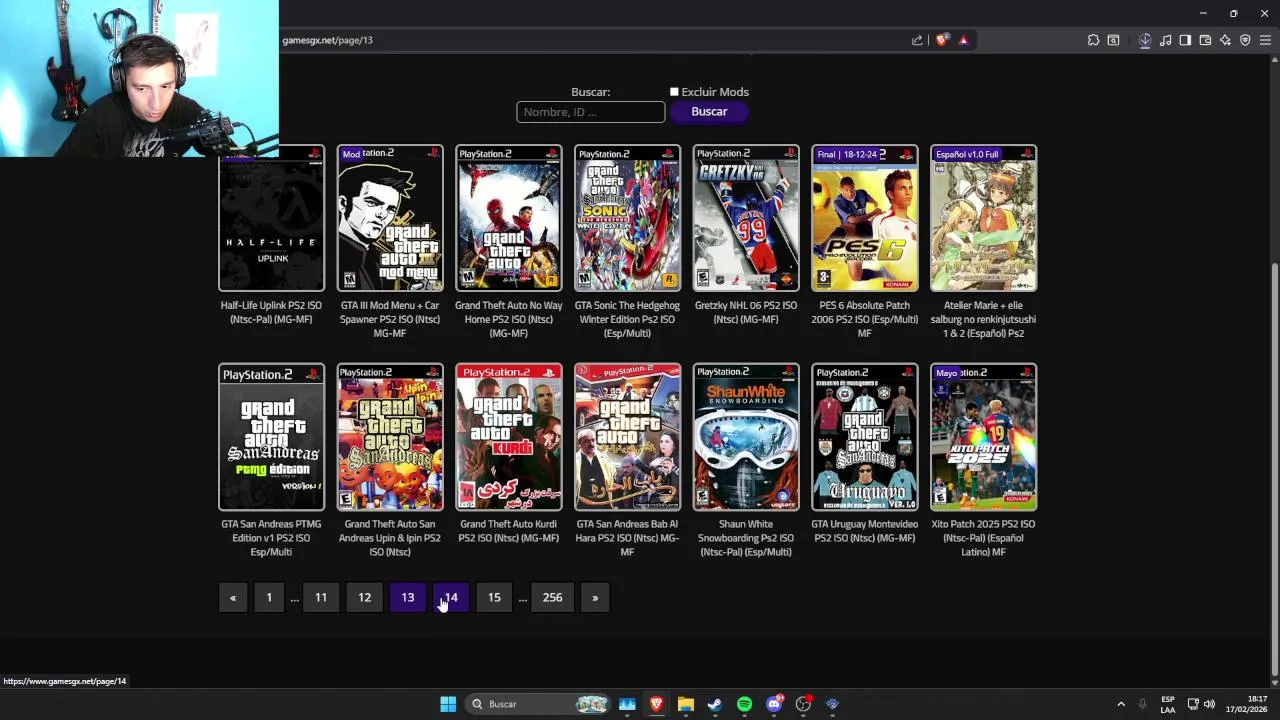Click 'Shaun White Snowboarding Ps2 ISO' title

coord(746,538)
